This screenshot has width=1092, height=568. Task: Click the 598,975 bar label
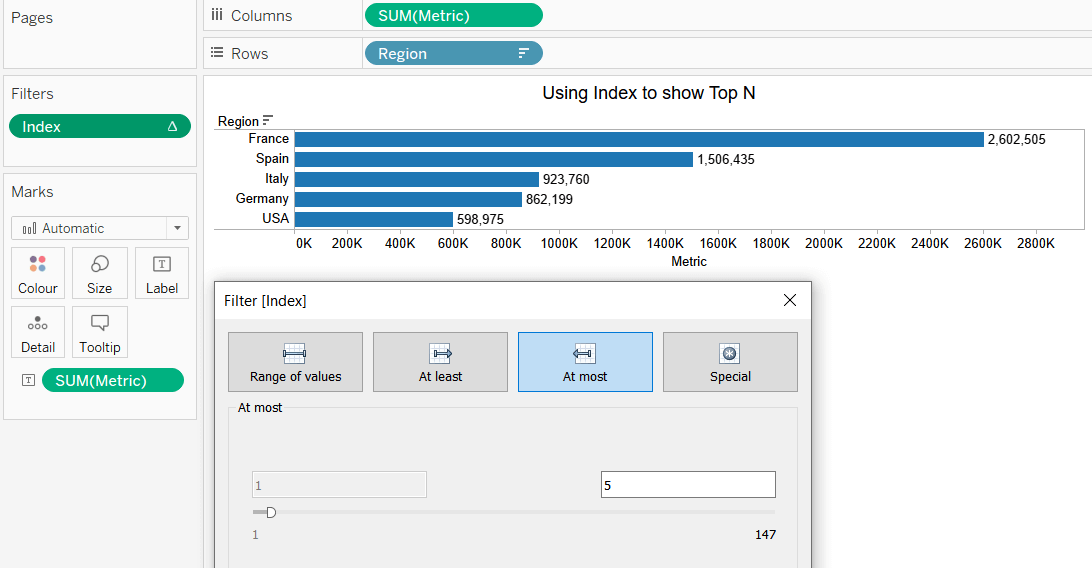point(480,220)
